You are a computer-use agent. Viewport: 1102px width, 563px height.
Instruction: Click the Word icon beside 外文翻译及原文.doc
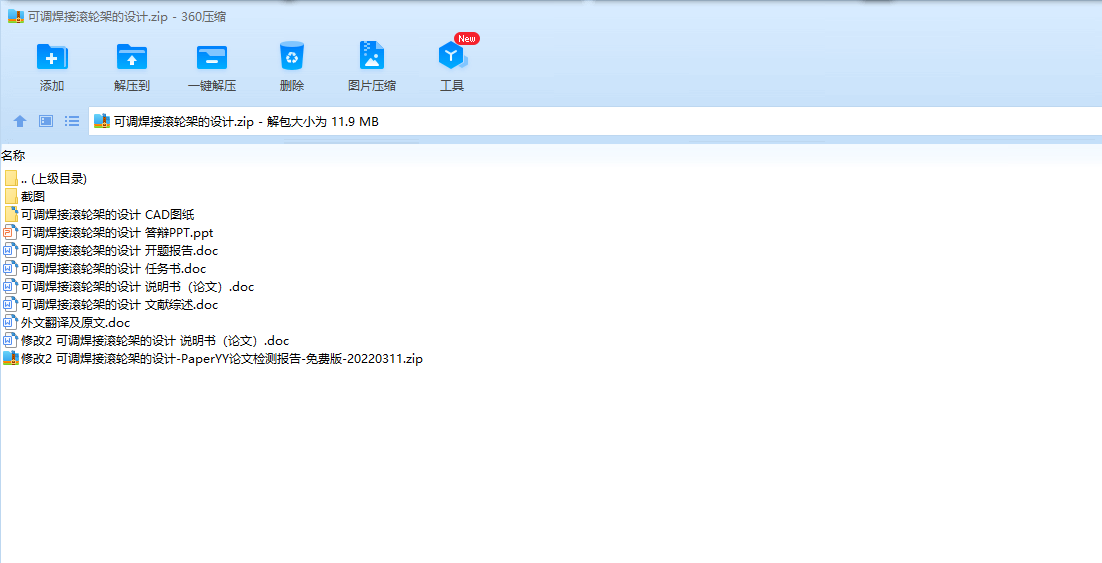11,323
